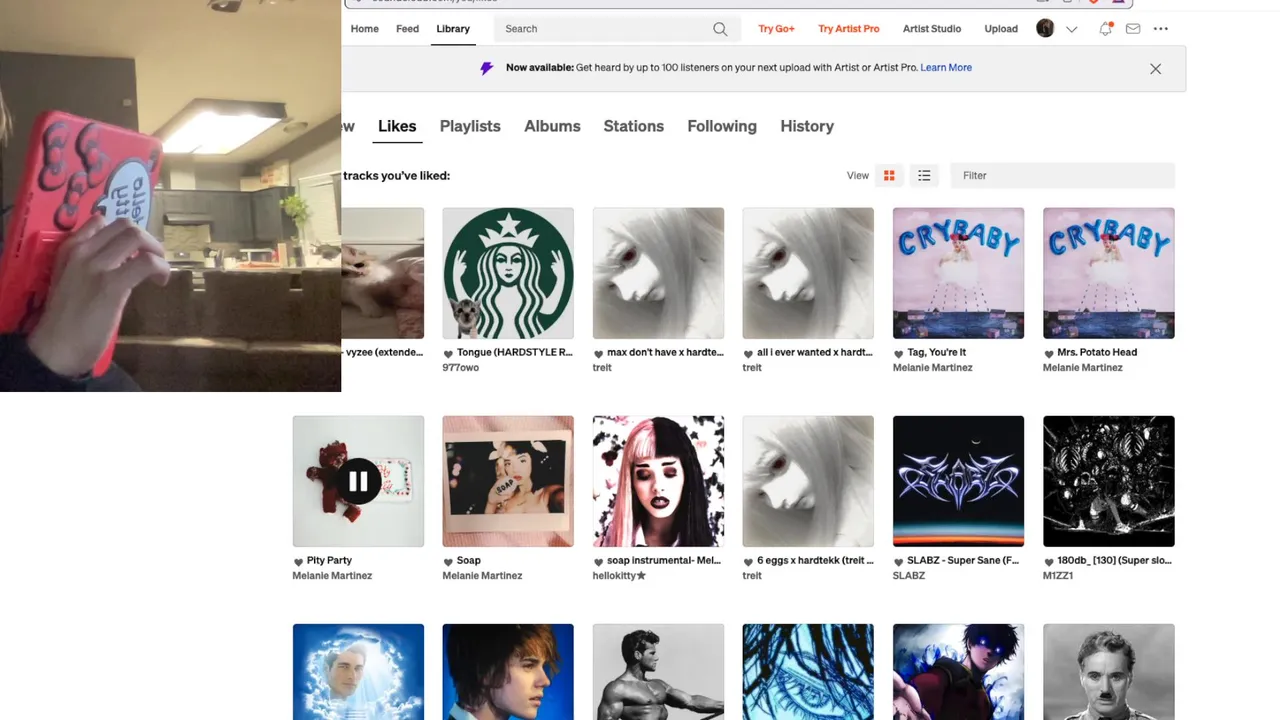Open hellokitty★ artist link
This screenshot has height=720, width=1280.
point(619,576)
